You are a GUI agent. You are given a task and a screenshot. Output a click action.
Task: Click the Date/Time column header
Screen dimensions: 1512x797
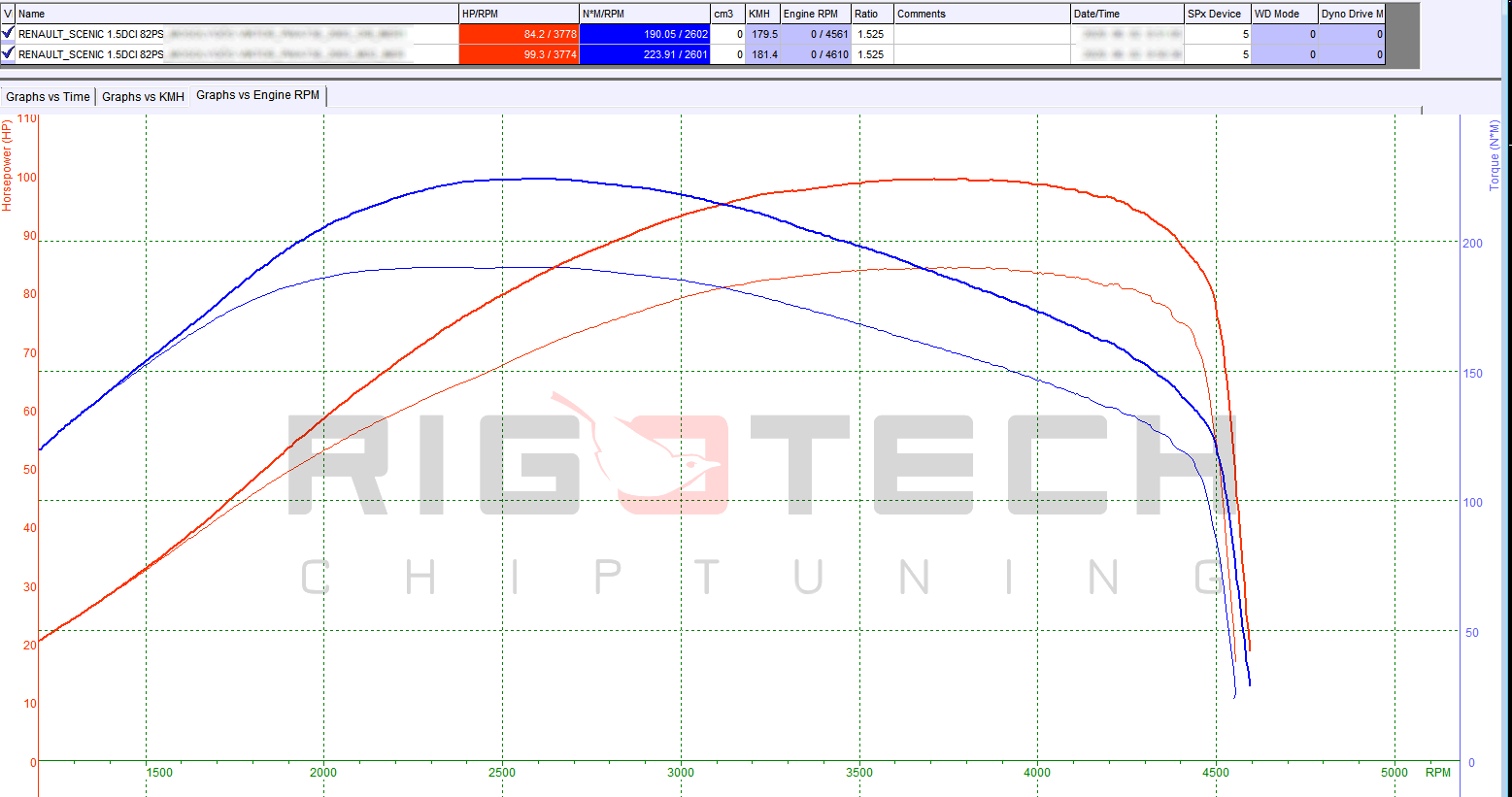coord(1127,14)
